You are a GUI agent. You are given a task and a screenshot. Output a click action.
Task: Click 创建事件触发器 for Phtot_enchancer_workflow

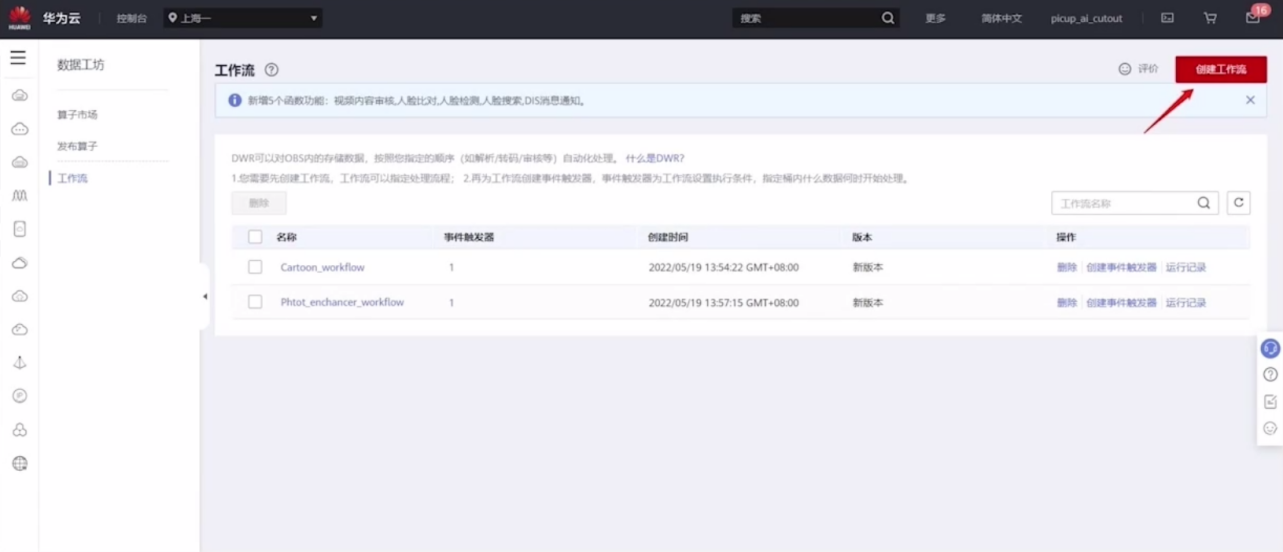pyautogui.click(x=1121, y=302)
